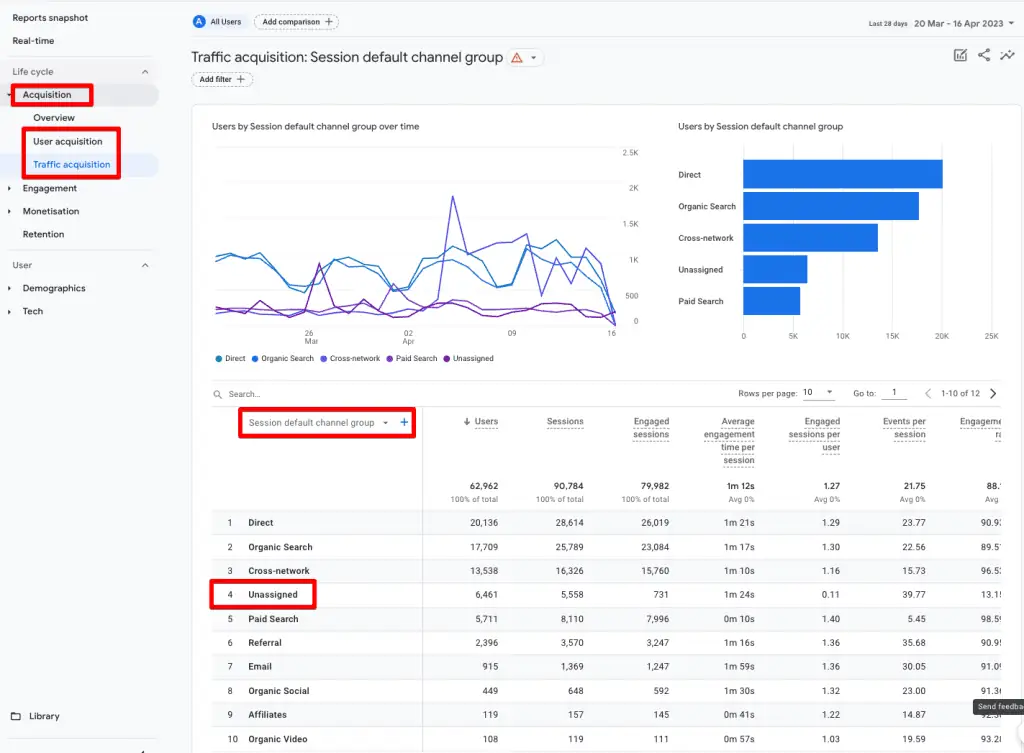Click the Add comparison button
The width and height of the screenshot is (1024, 753).
coord(297,20)
